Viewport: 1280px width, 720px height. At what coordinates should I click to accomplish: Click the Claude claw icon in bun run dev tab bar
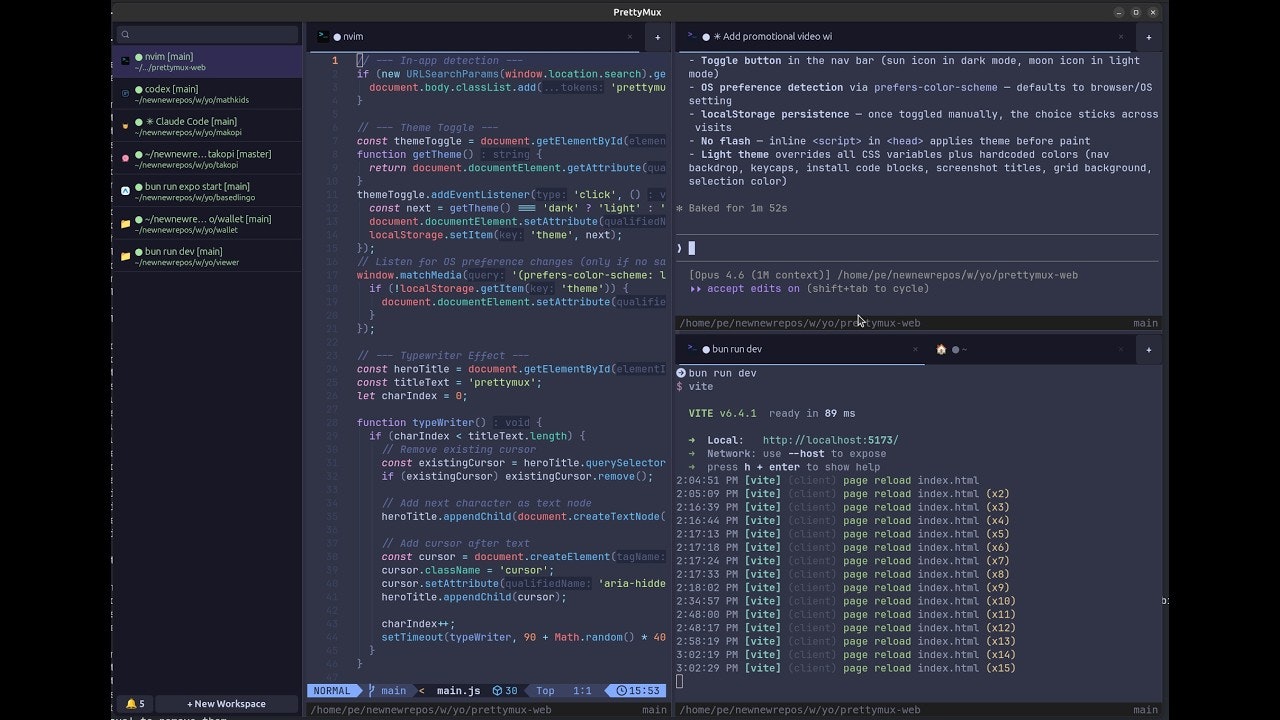click(940, 349)
